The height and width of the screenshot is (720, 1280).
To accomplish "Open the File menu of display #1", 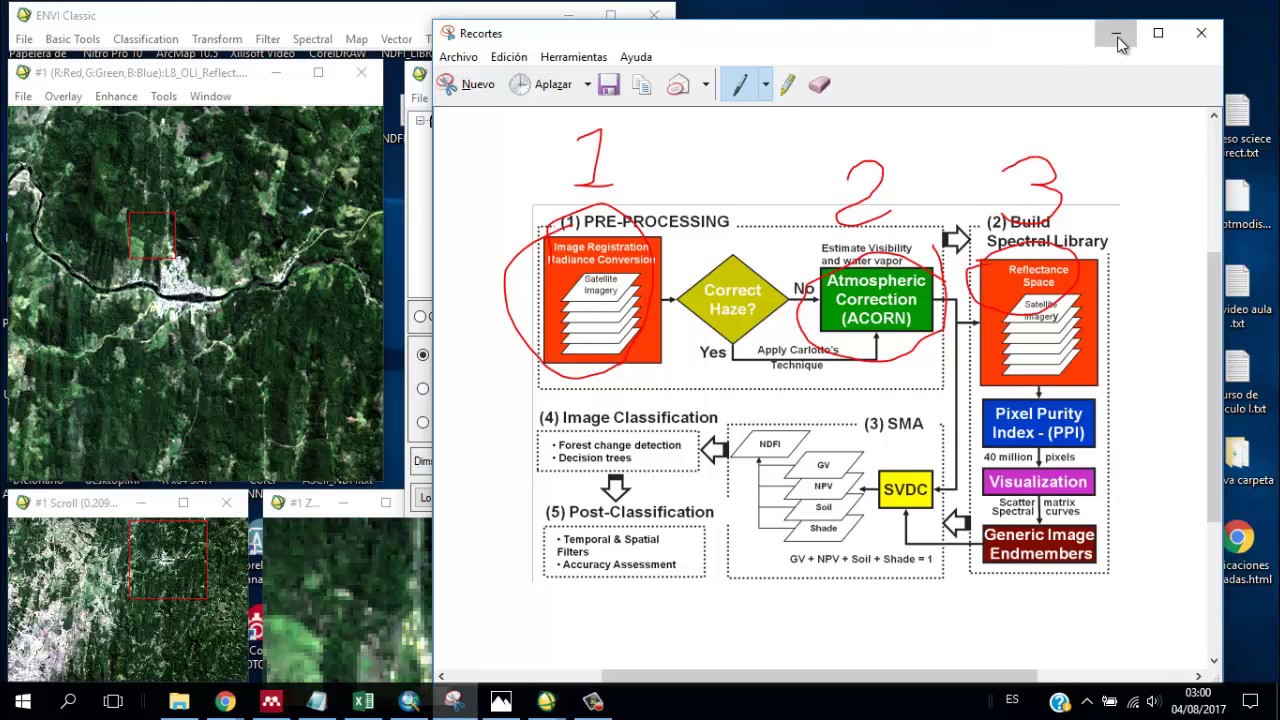I will point(23,96).
